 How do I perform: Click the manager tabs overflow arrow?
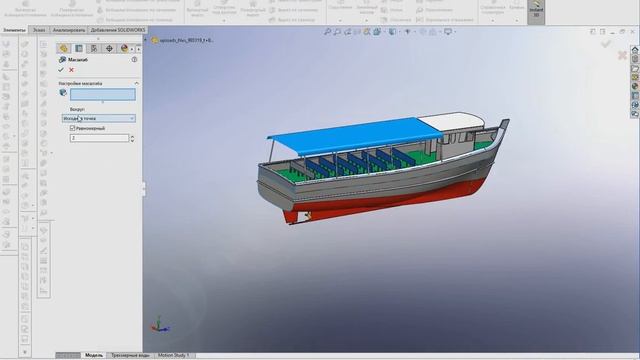coord(139,49)
